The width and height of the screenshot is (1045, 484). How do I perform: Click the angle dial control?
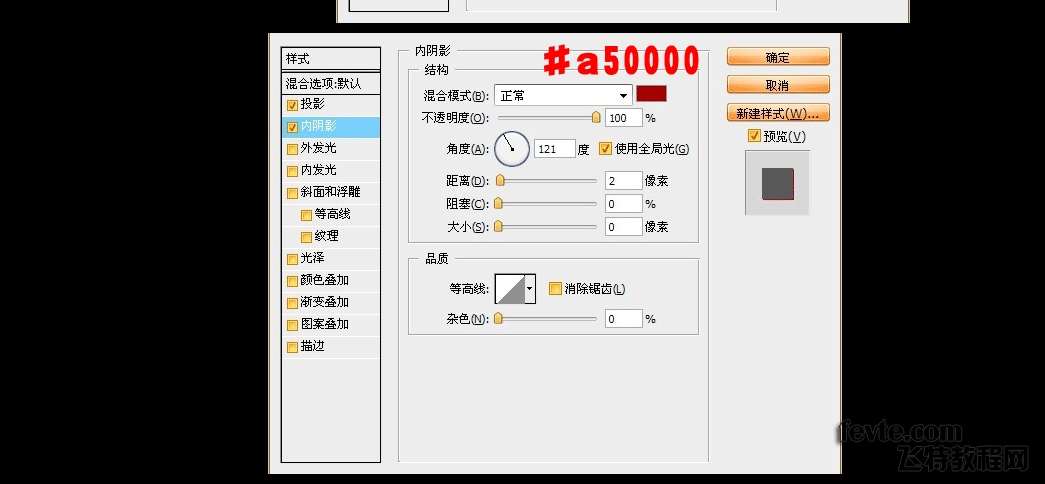coord(512,149)
